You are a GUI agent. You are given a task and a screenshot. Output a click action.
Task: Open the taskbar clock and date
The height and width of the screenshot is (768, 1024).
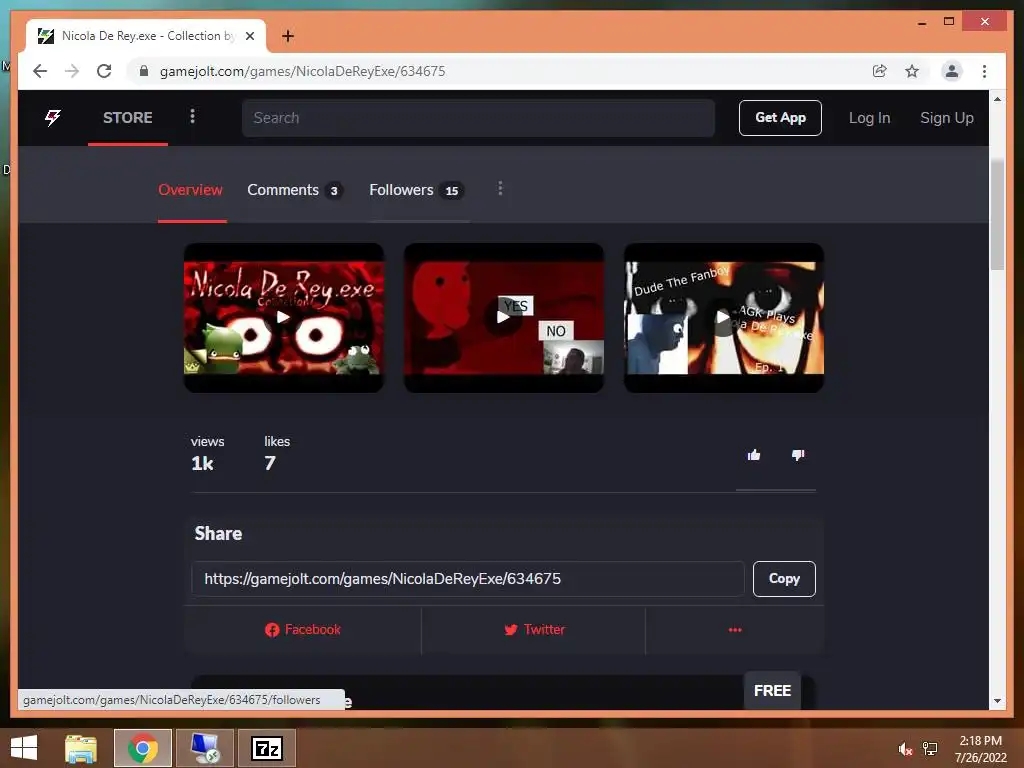coord(980,749)
